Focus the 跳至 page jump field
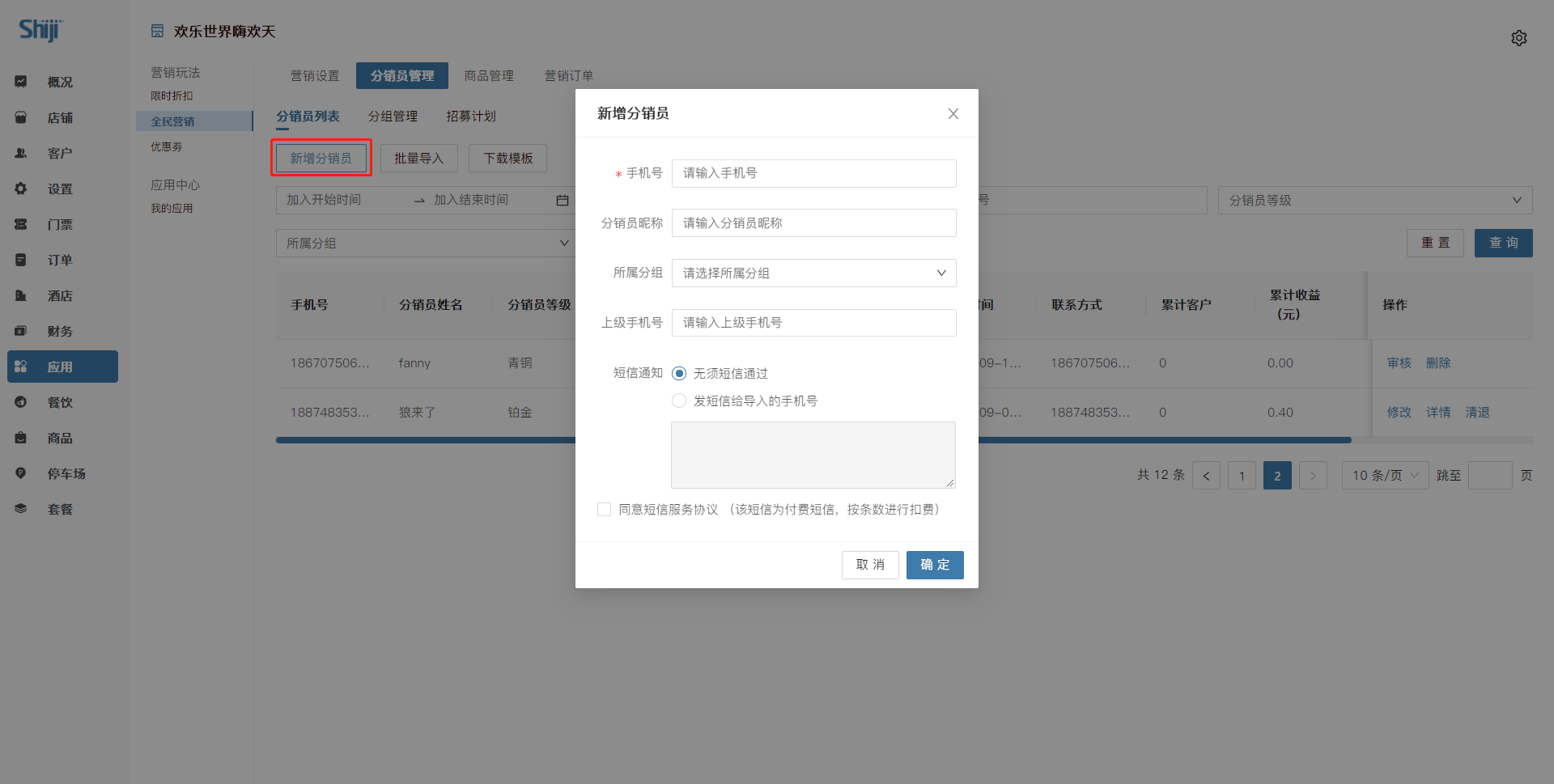 click(x=1490, y=476)
